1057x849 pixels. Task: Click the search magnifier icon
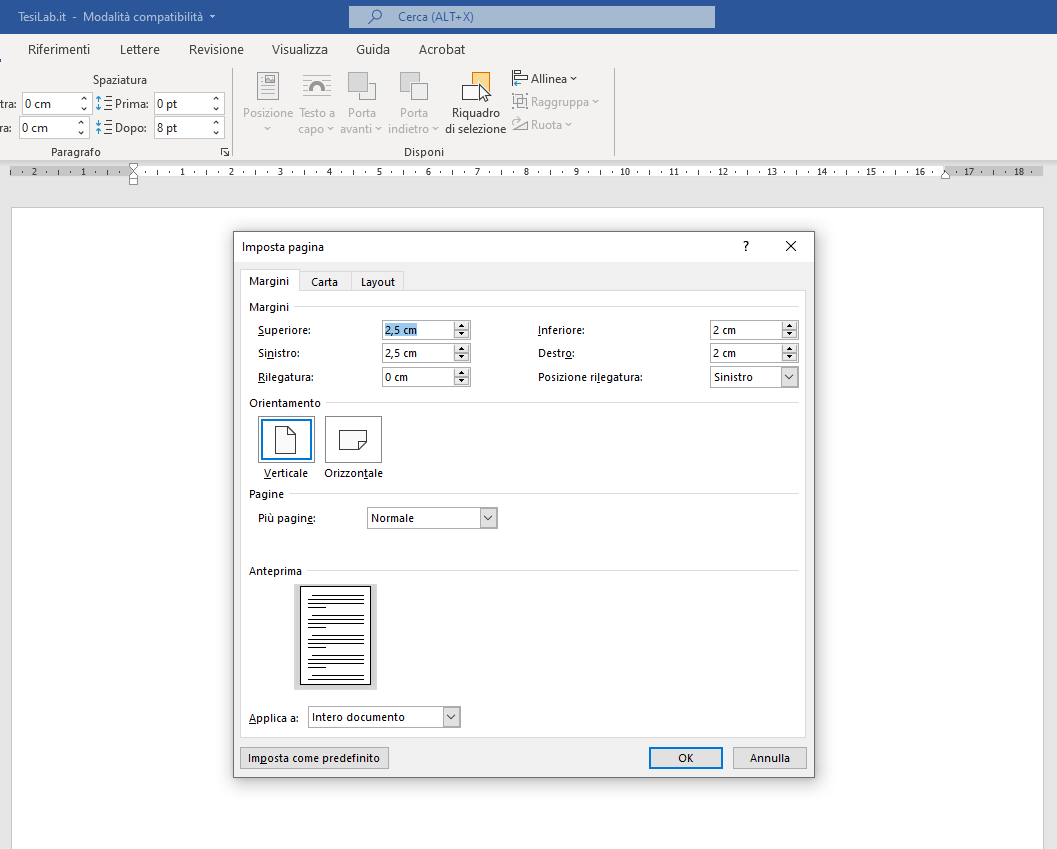(x=376, y=17)
